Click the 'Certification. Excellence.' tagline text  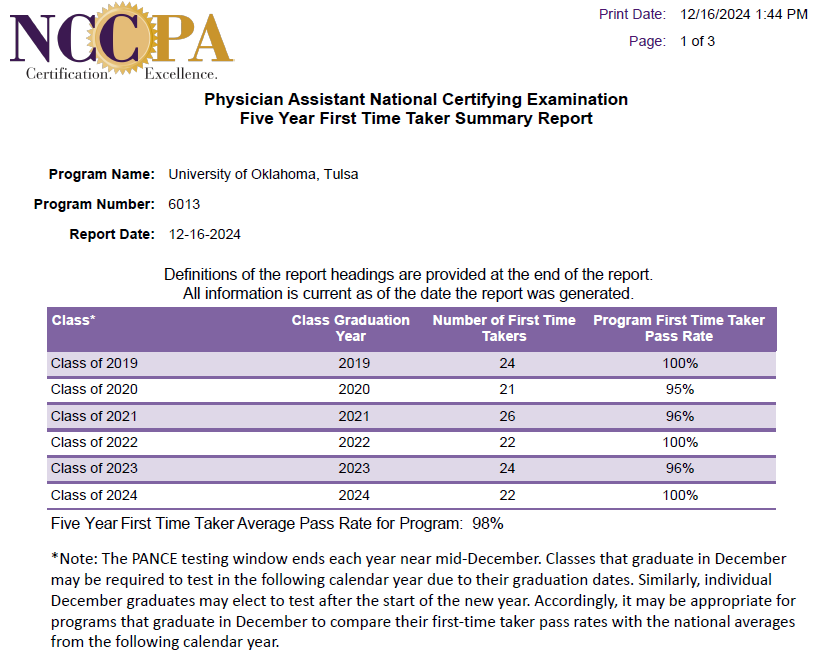[122, 74]
